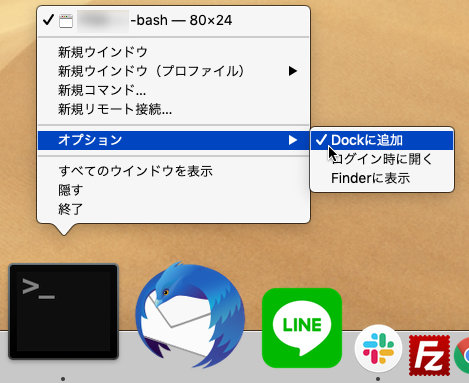469x383 pixels.
Task: Choose すべてのウインドウを表示
Action: (173, 171)
